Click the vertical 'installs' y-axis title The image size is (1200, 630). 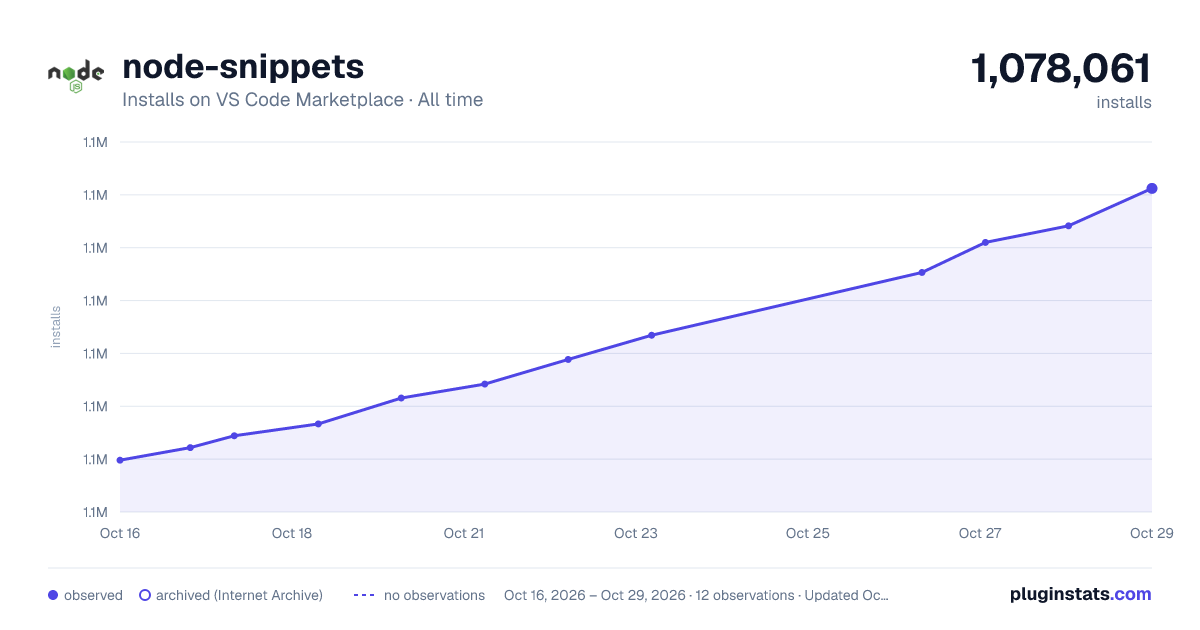[56, 327]
